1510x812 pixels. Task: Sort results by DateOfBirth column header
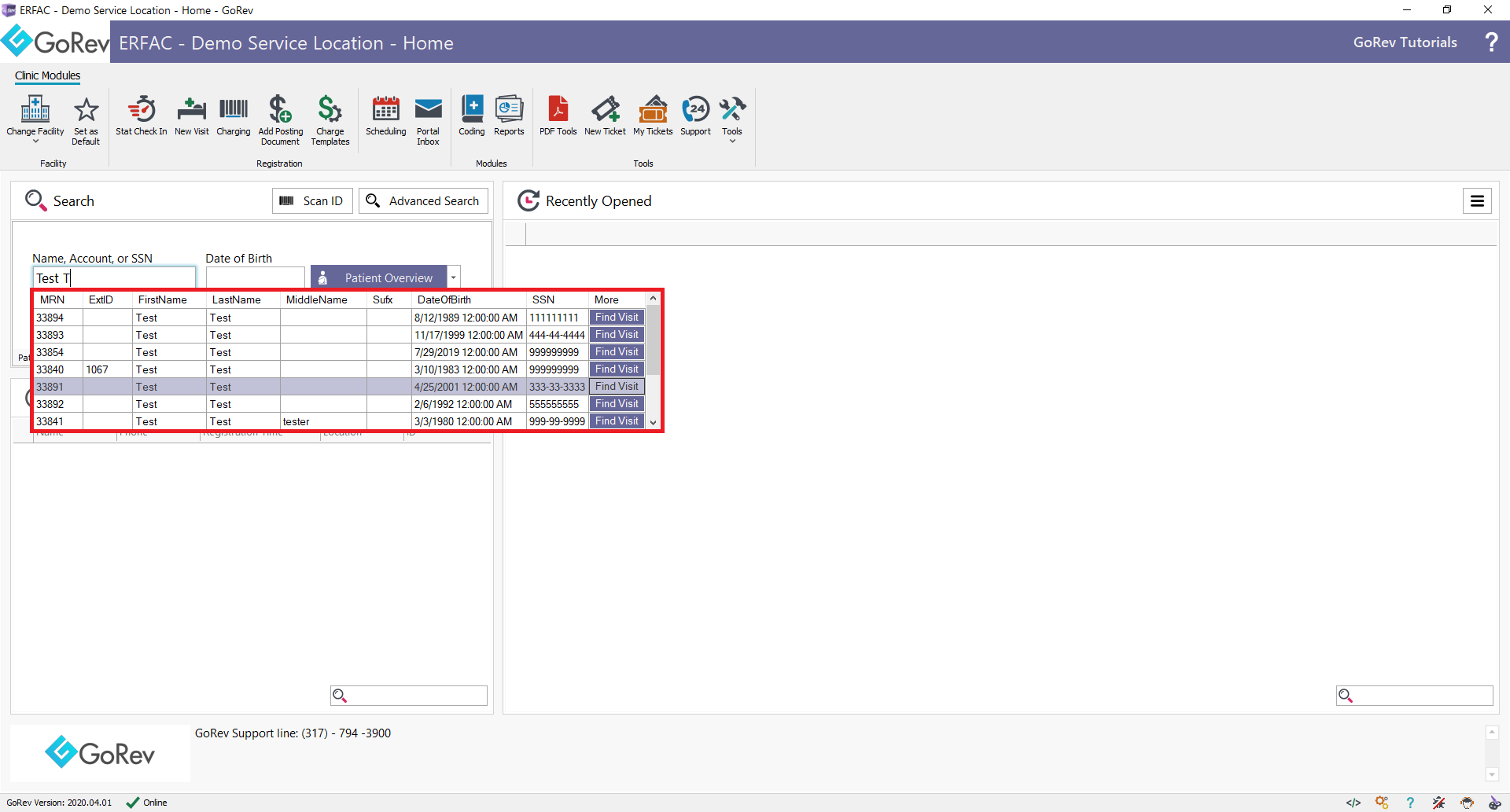(469, 299)
